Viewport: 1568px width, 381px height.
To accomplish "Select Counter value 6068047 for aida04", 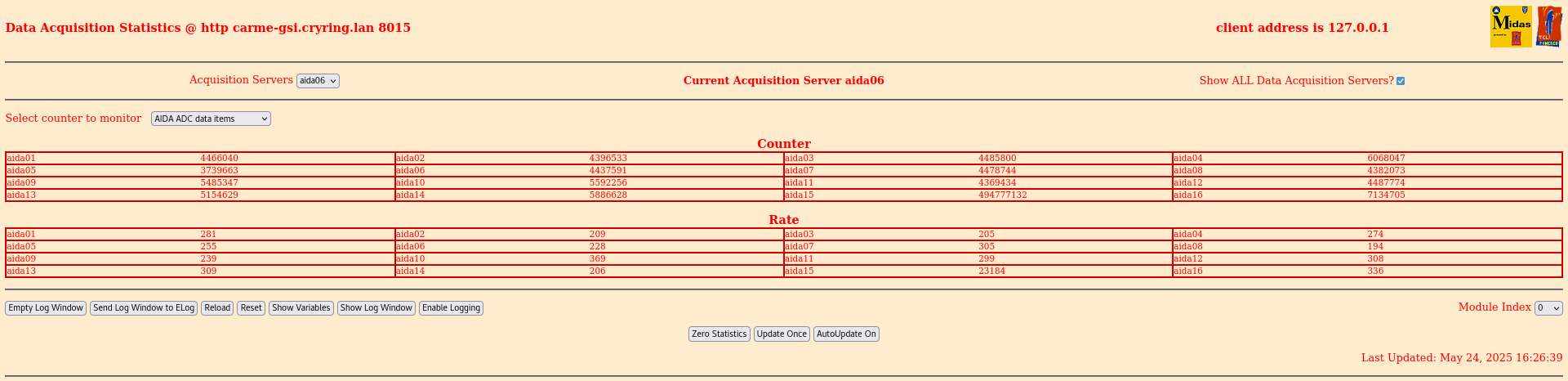I will click(x=1387, y=159).
